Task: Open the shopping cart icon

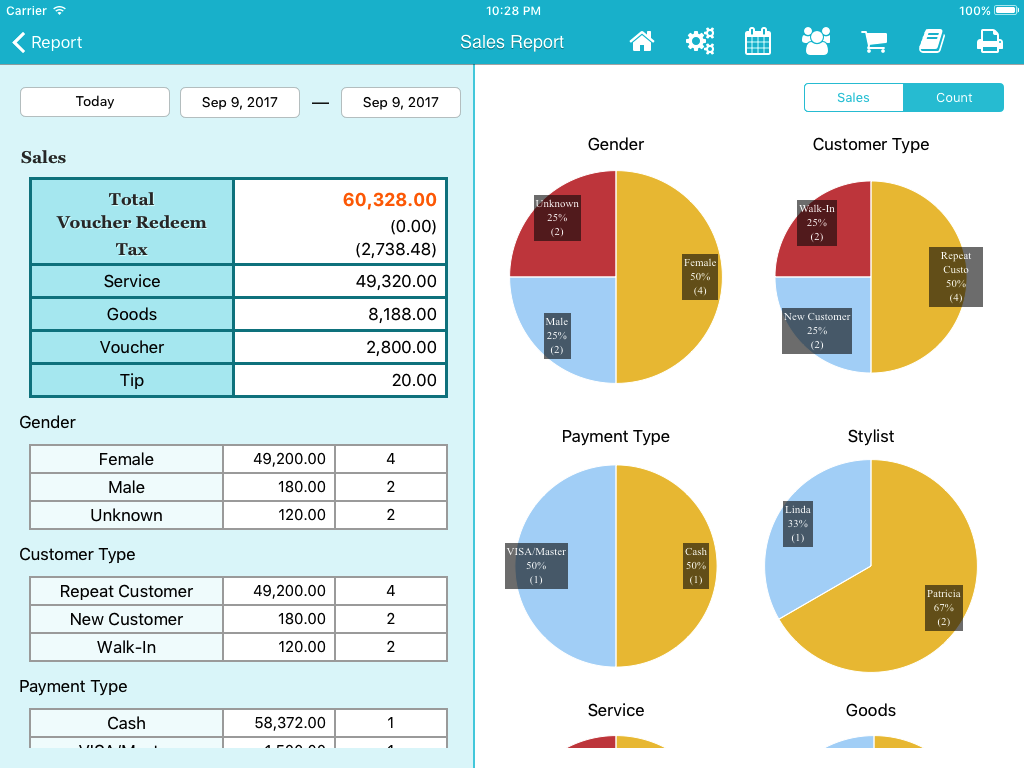Action: 875,42
